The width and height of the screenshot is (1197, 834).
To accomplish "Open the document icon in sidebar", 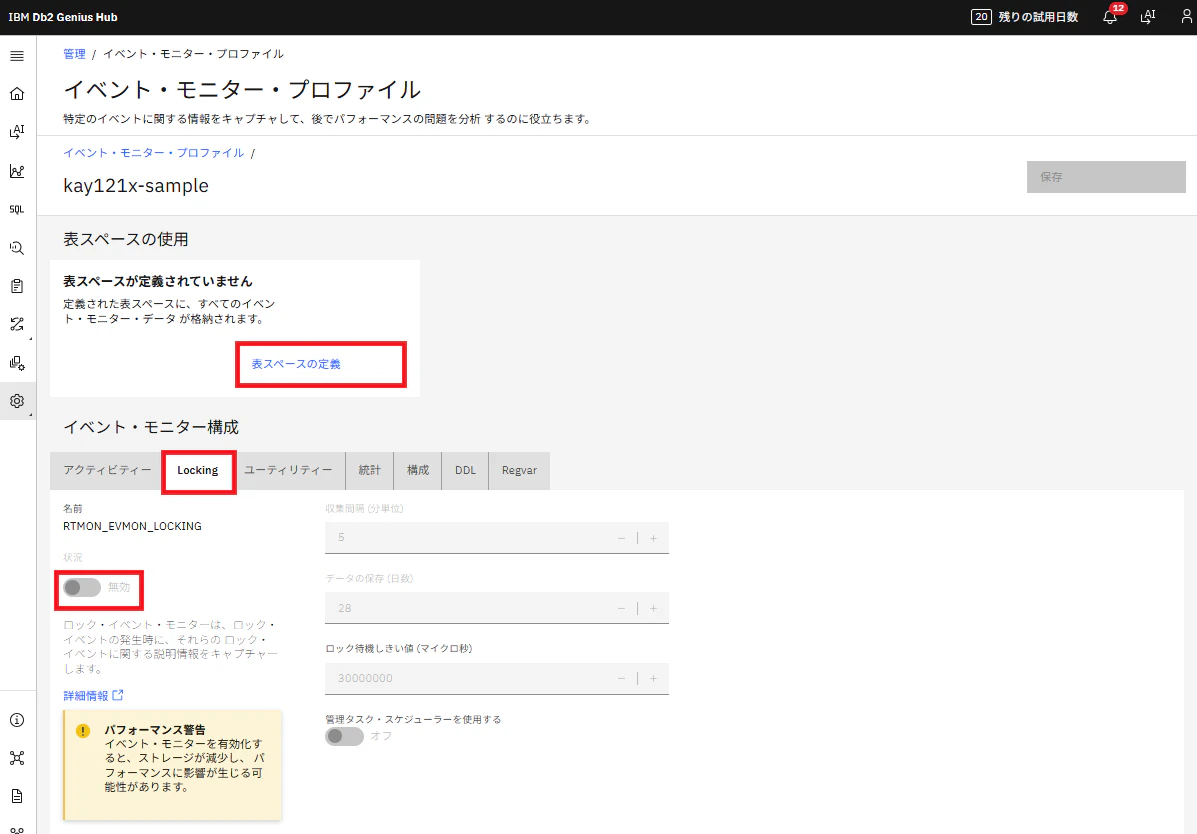I will pyautogui.click(x=17, y=796).
